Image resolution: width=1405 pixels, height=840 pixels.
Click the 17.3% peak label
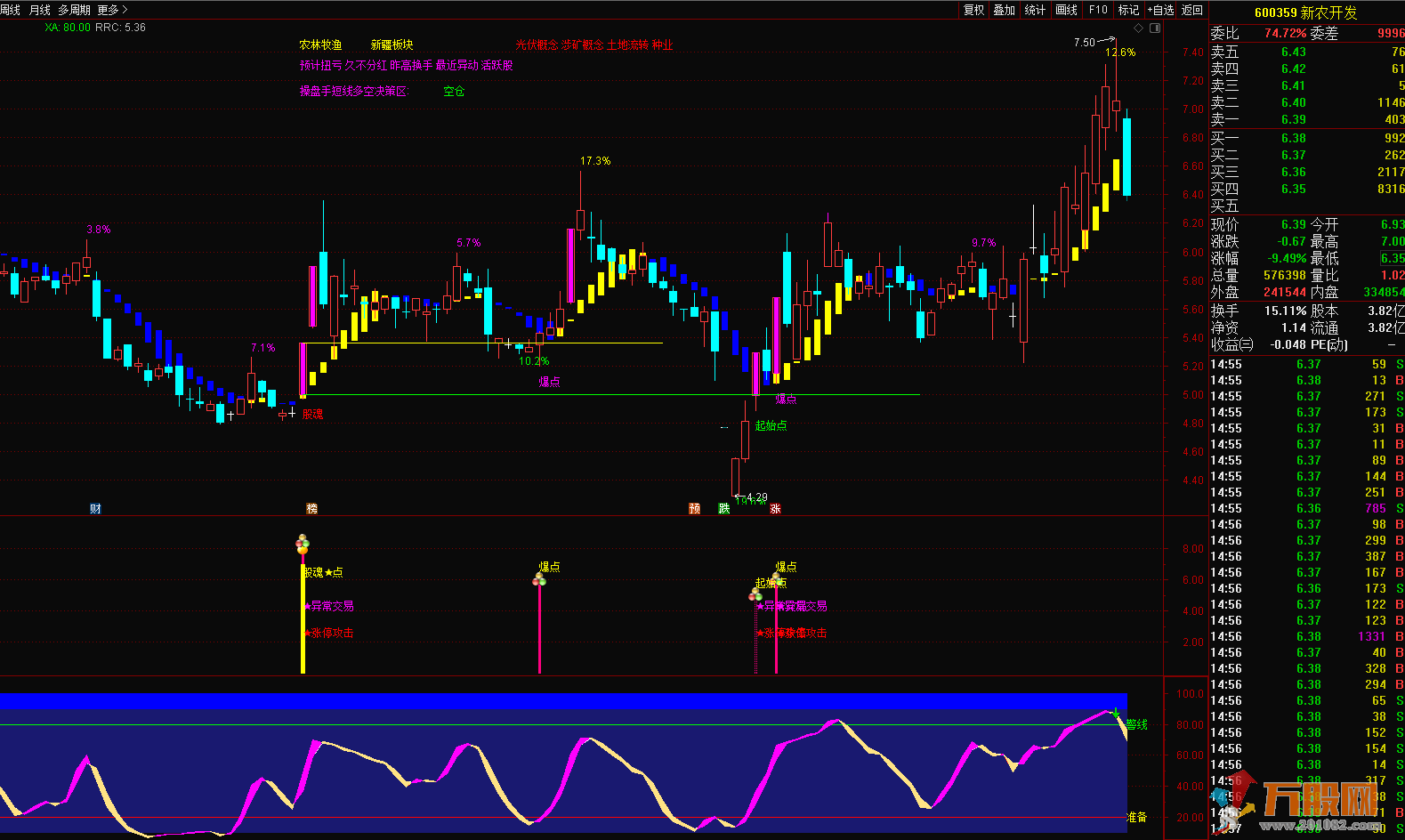point(595,161)
